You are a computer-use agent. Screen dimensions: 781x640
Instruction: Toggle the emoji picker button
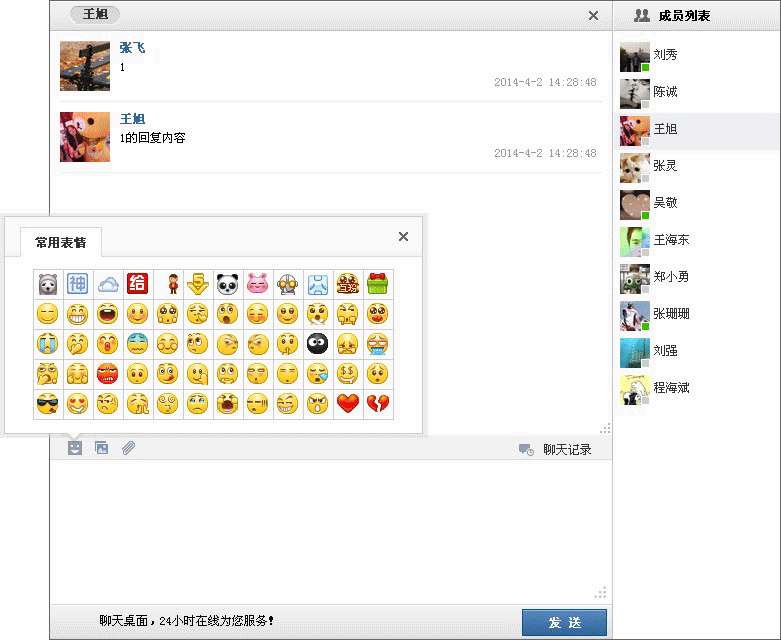click(74, 448)
